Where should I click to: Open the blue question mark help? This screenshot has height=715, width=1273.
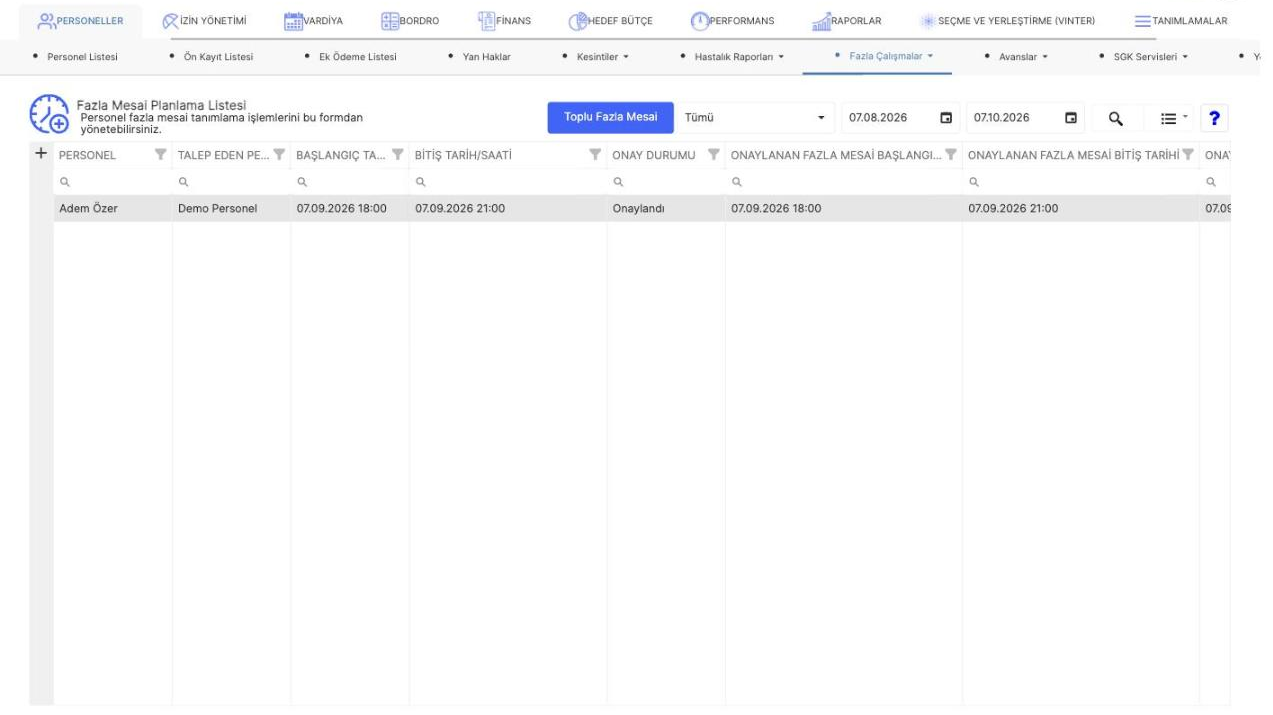[x=1214, y=118]
